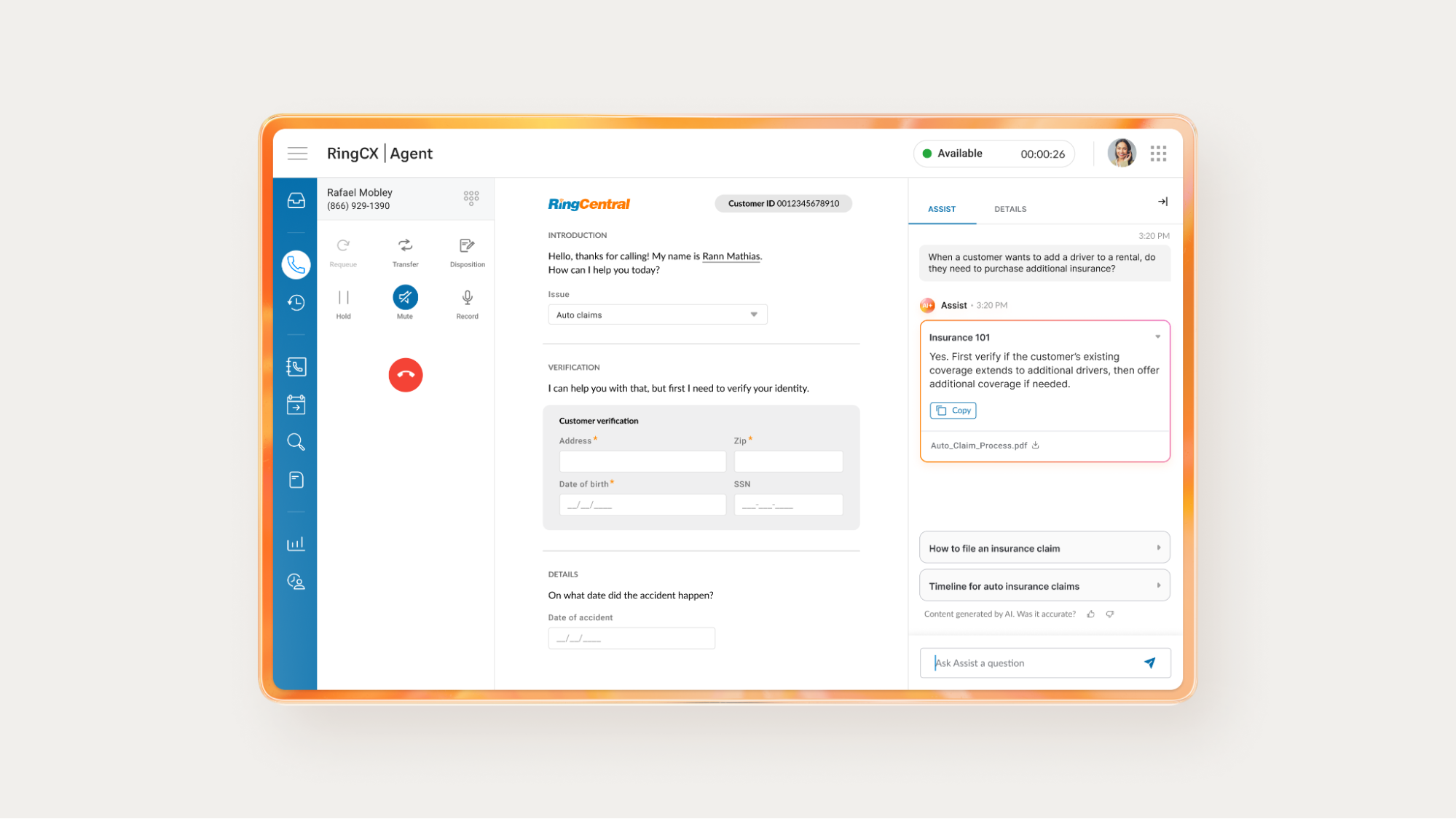Viewport: 1456px width, 819px height.
Task: Click the search sidebar icon
Action: coord(296,442)
